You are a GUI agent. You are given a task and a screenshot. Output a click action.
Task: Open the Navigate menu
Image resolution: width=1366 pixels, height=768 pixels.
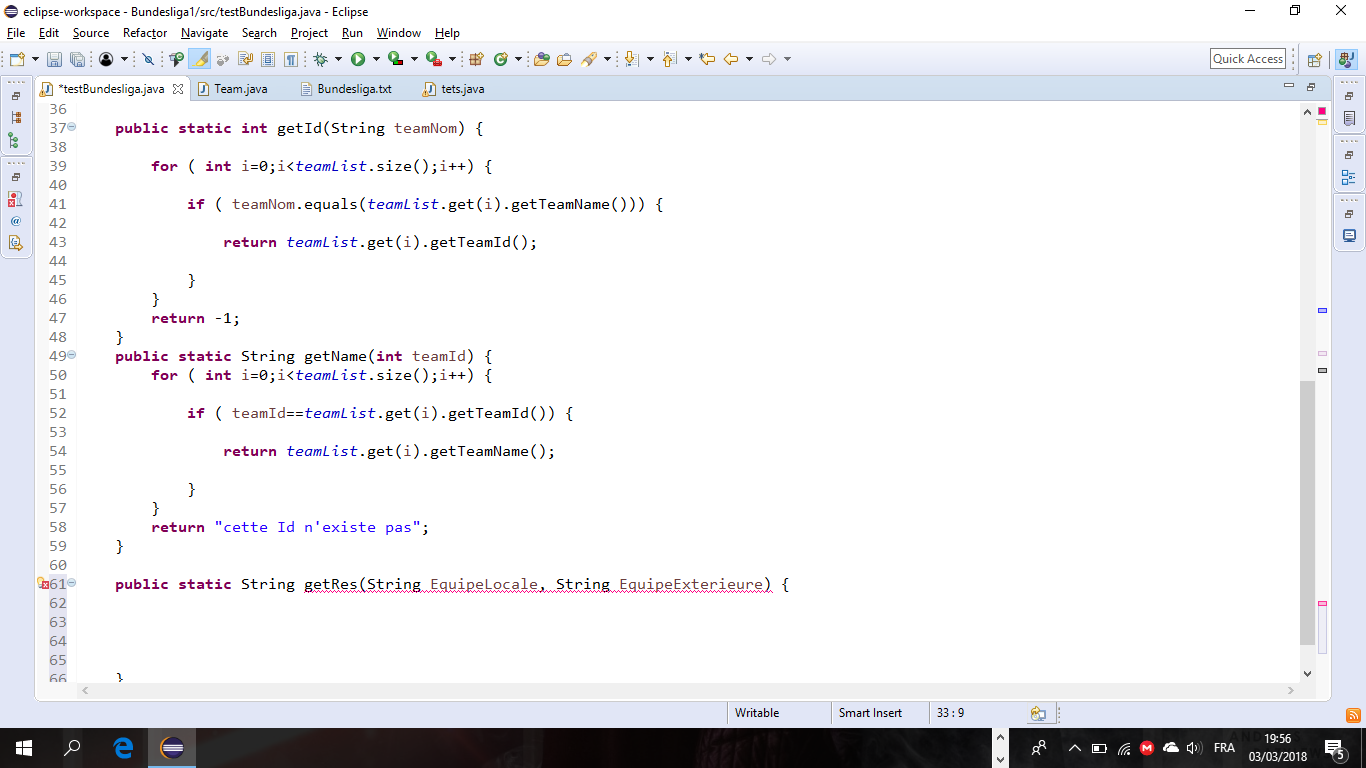coord(204,33)
